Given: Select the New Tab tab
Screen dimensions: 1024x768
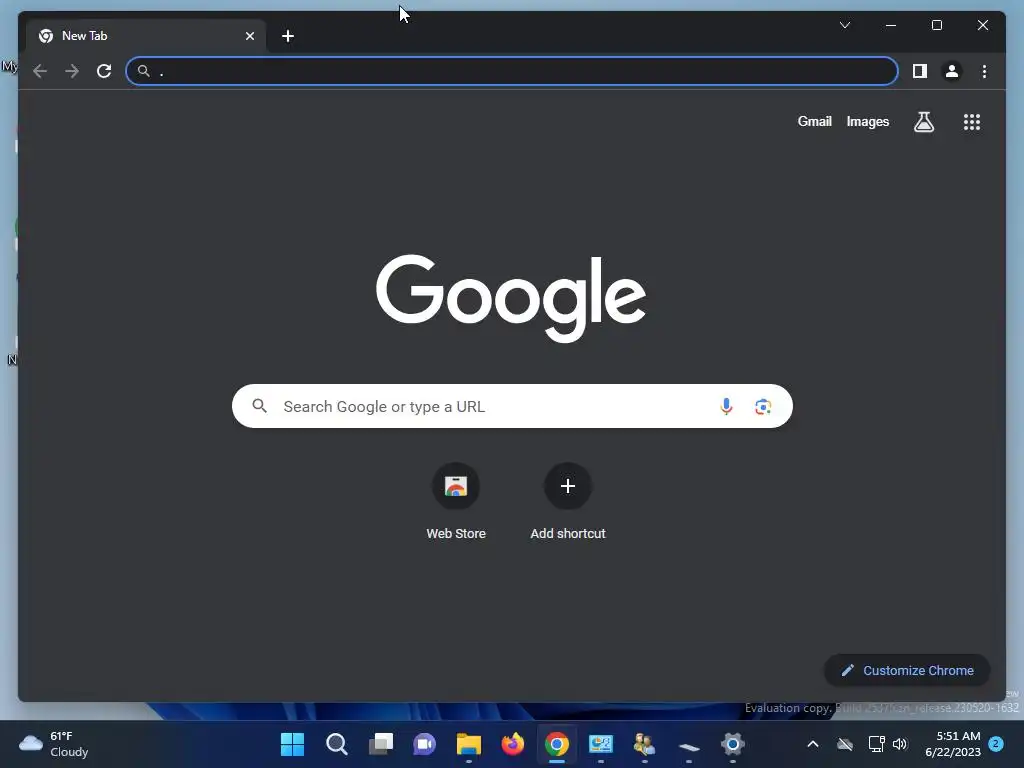Looking at the screenshot, I should pyautogui.click(x=146, y=36).
